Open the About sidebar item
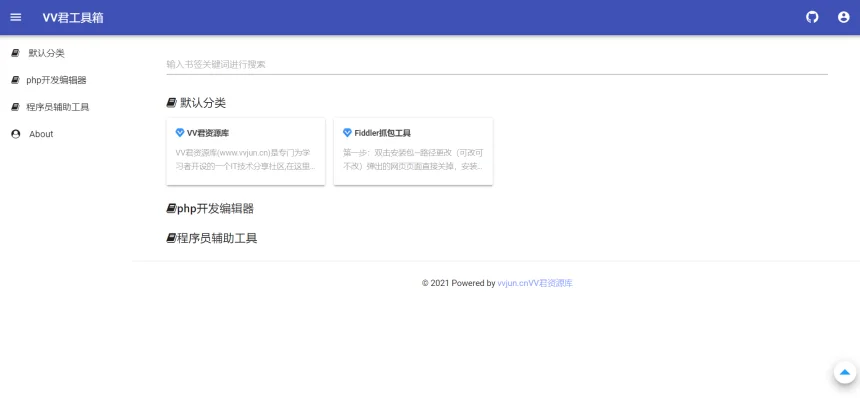 point(41,134)
